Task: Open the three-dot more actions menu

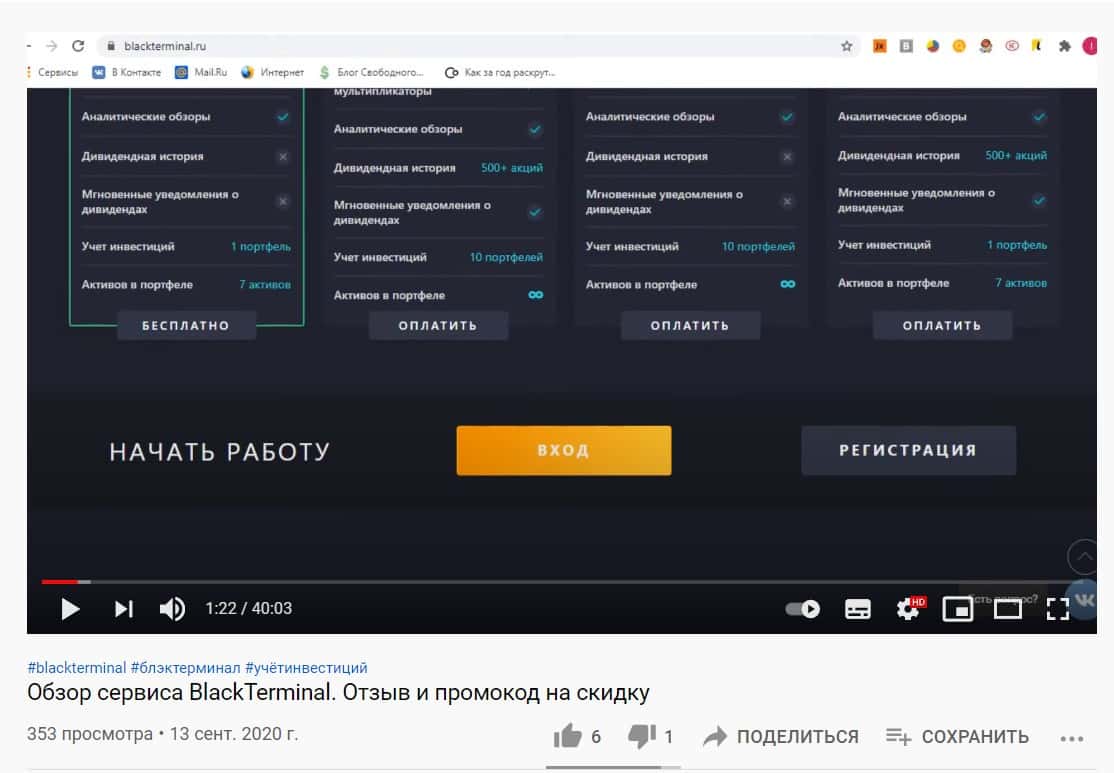Action: pyautogui.click(x=1071, y=739)
